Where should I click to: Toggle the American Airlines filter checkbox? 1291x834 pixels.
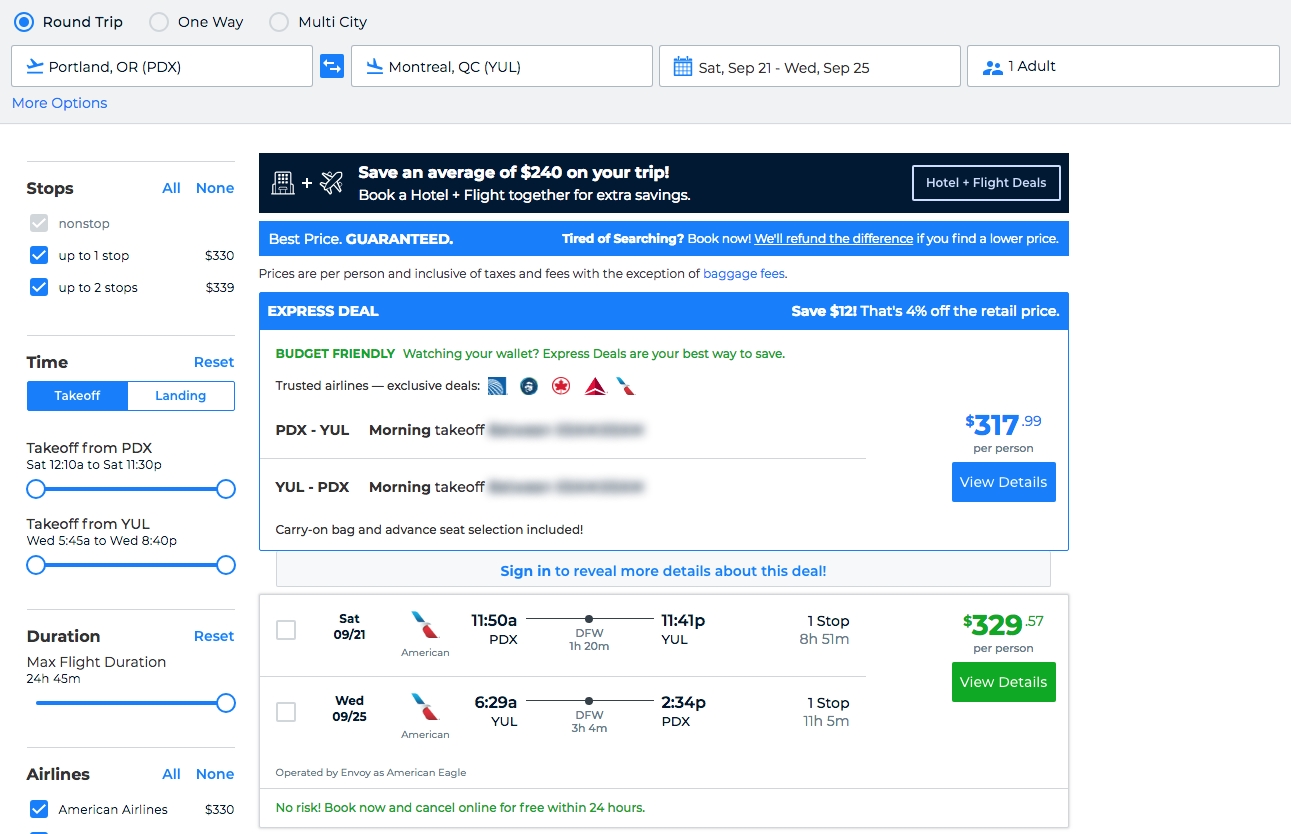click(39, 809)
